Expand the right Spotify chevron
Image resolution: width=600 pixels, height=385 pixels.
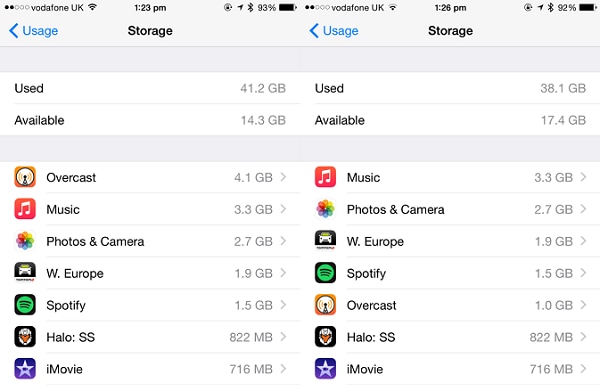584,273
